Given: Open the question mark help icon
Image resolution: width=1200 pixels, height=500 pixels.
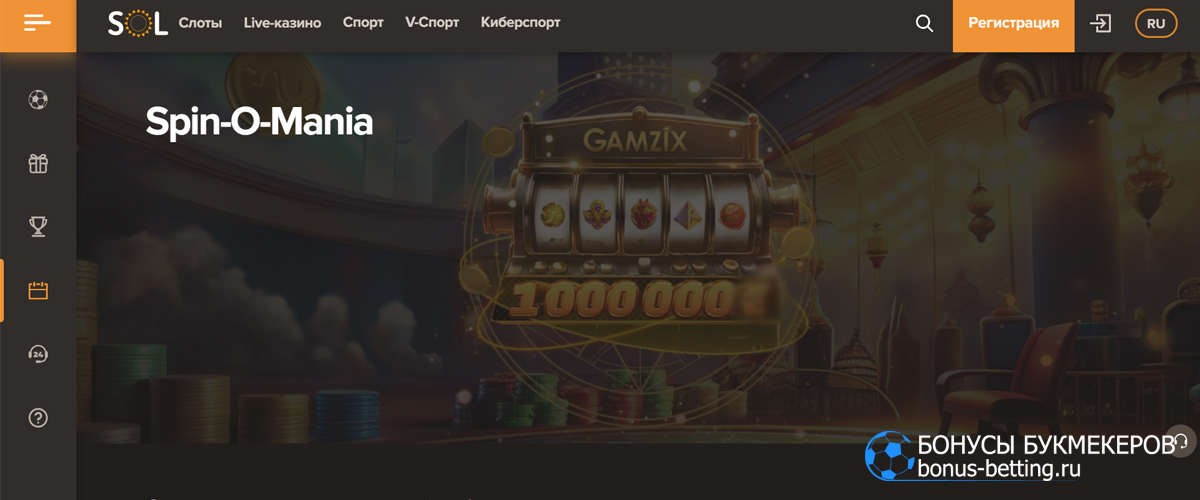Looking at the screenshot, I should [x=38, y=417].
